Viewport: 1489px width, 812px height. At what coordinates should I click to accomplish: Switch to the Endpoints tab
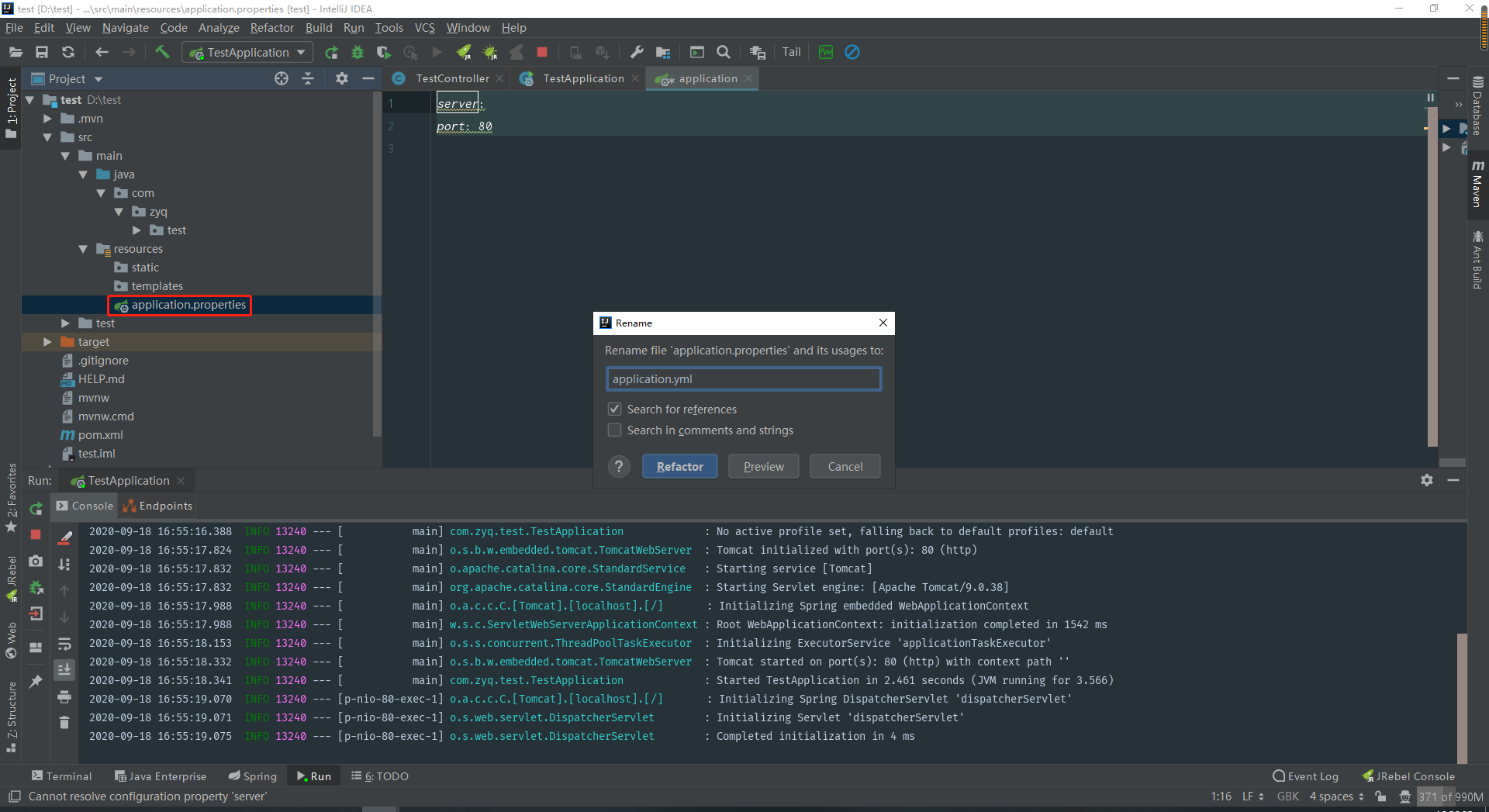tap(158, 506)
